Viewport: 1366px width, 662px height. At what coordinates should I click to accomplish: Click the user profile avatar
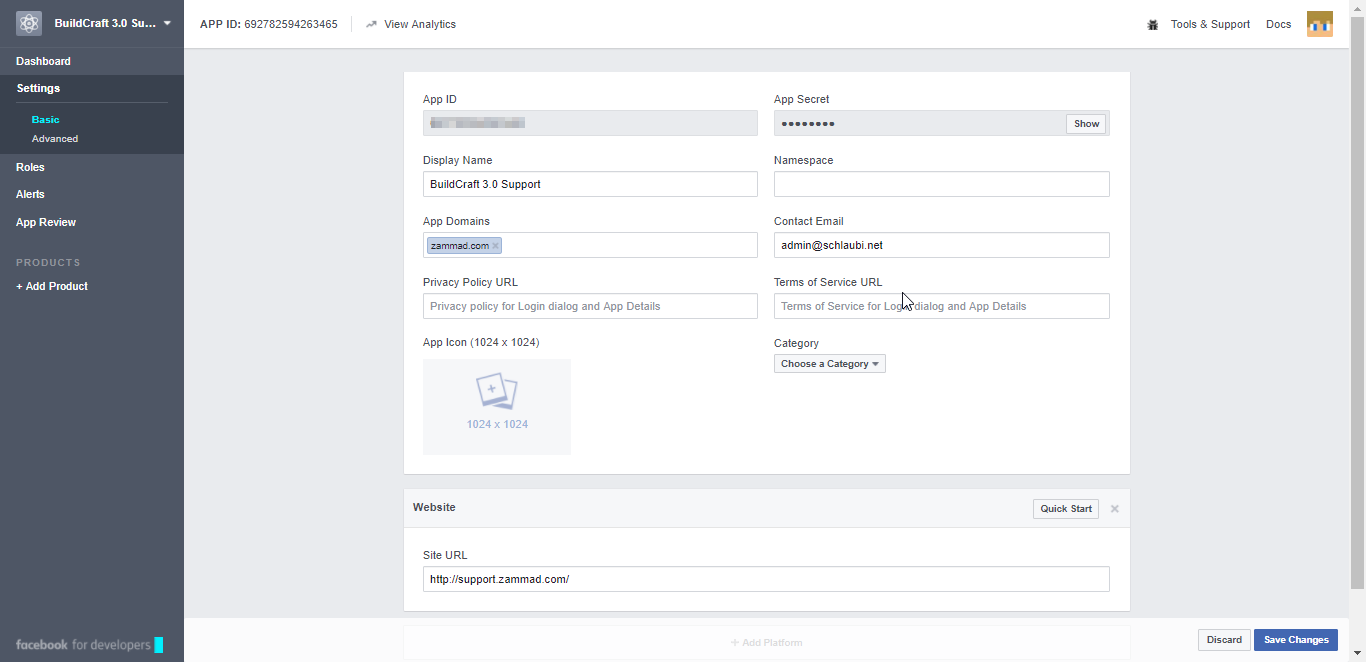1319,24
